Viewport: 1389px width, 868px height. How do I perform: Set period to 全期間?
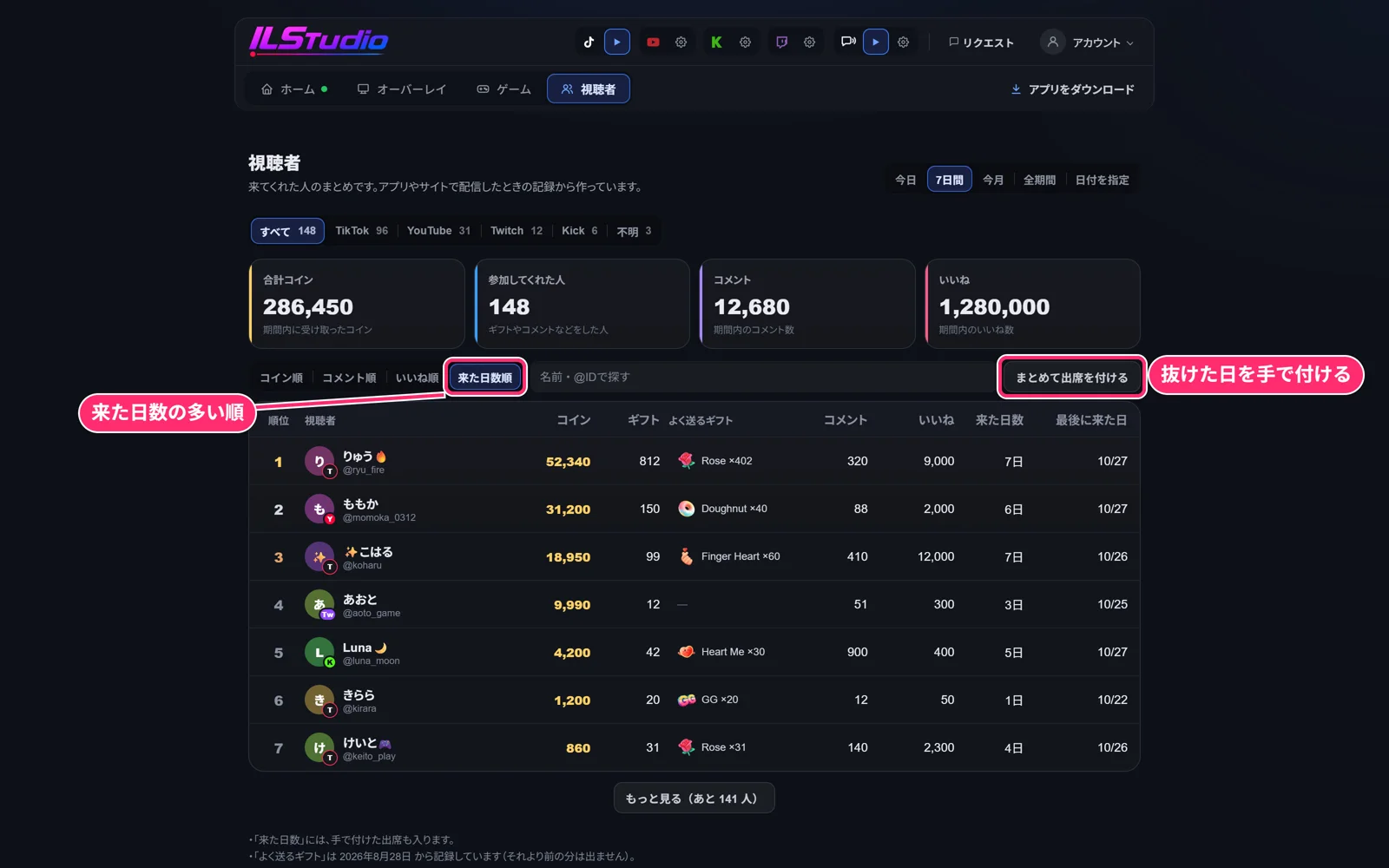[x=1039, y=180]
